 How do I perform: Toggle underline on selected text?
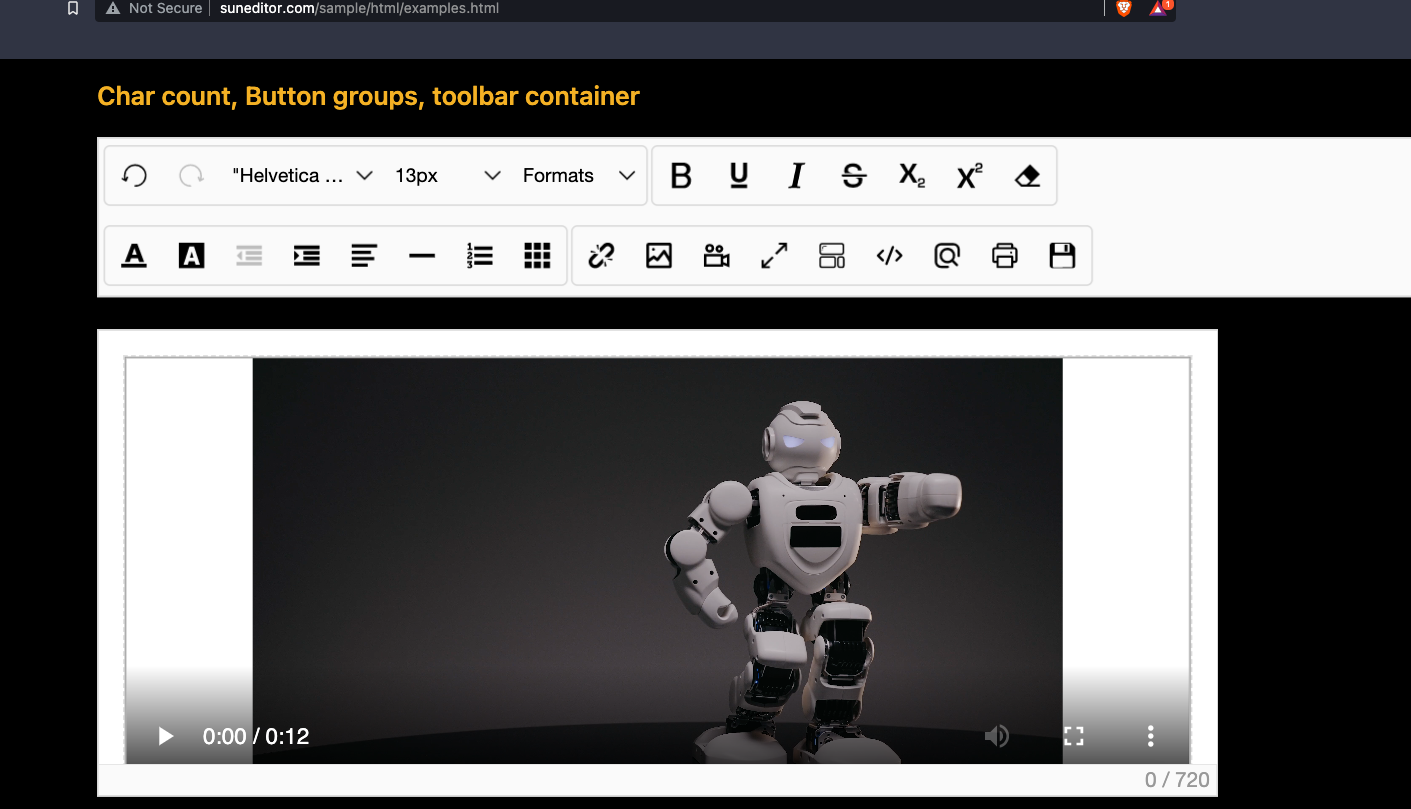[738, 175]
